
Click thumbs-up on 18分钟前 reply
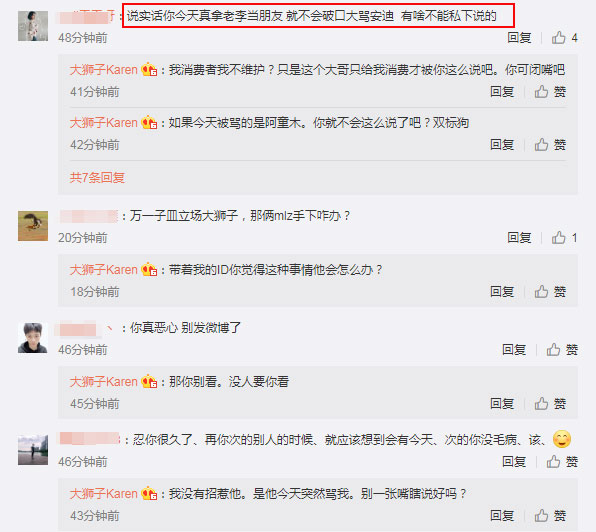(x=541, y=291)
